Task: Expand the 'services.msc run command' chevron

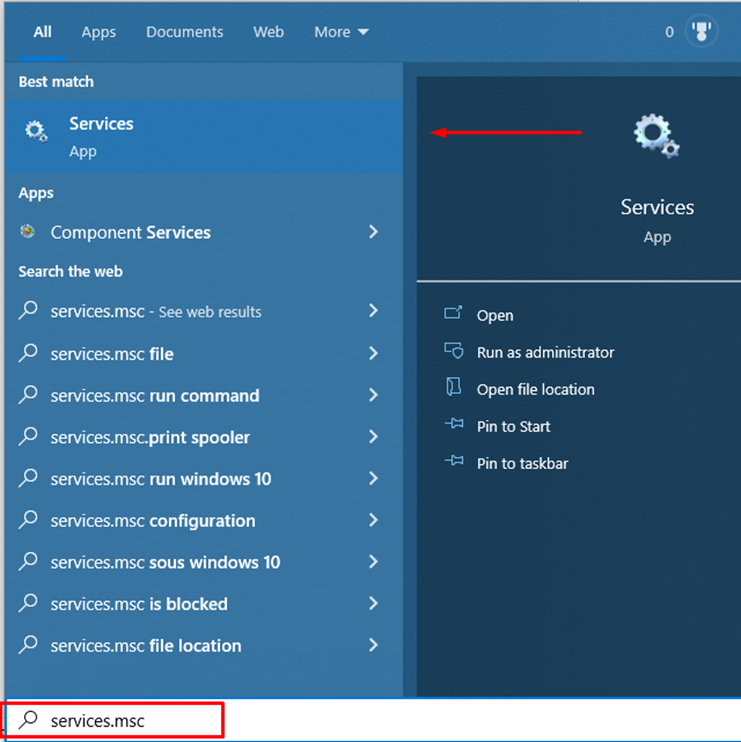Action: click(373, 395)
